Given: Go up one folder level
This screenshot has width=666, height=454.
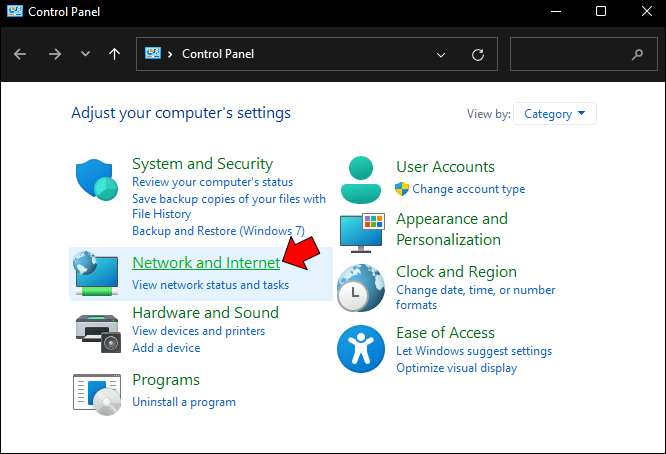Looking at the screenshot, I should point(114,54).
